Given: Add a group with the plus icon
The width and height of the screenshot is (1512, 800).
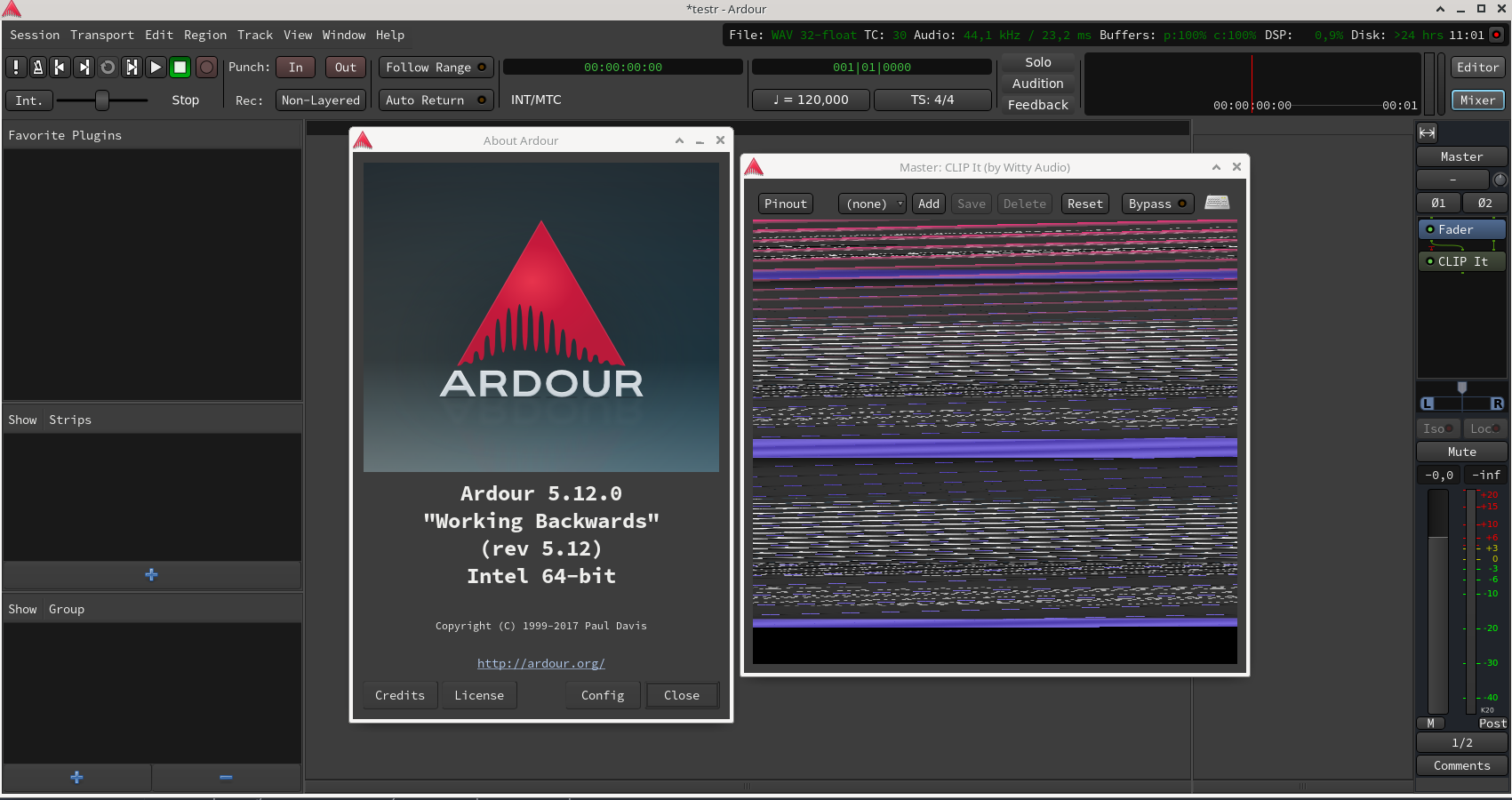Looking at the screenshot, I should [76, 777].
